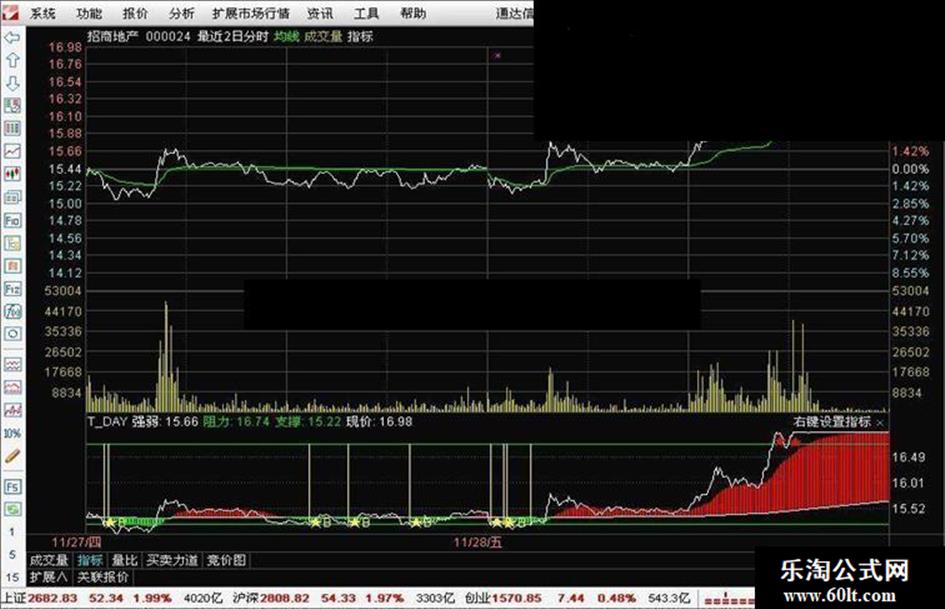Open the candlestick K-line chart icon
Screen dimensions: 945x609
coord(12,174)
